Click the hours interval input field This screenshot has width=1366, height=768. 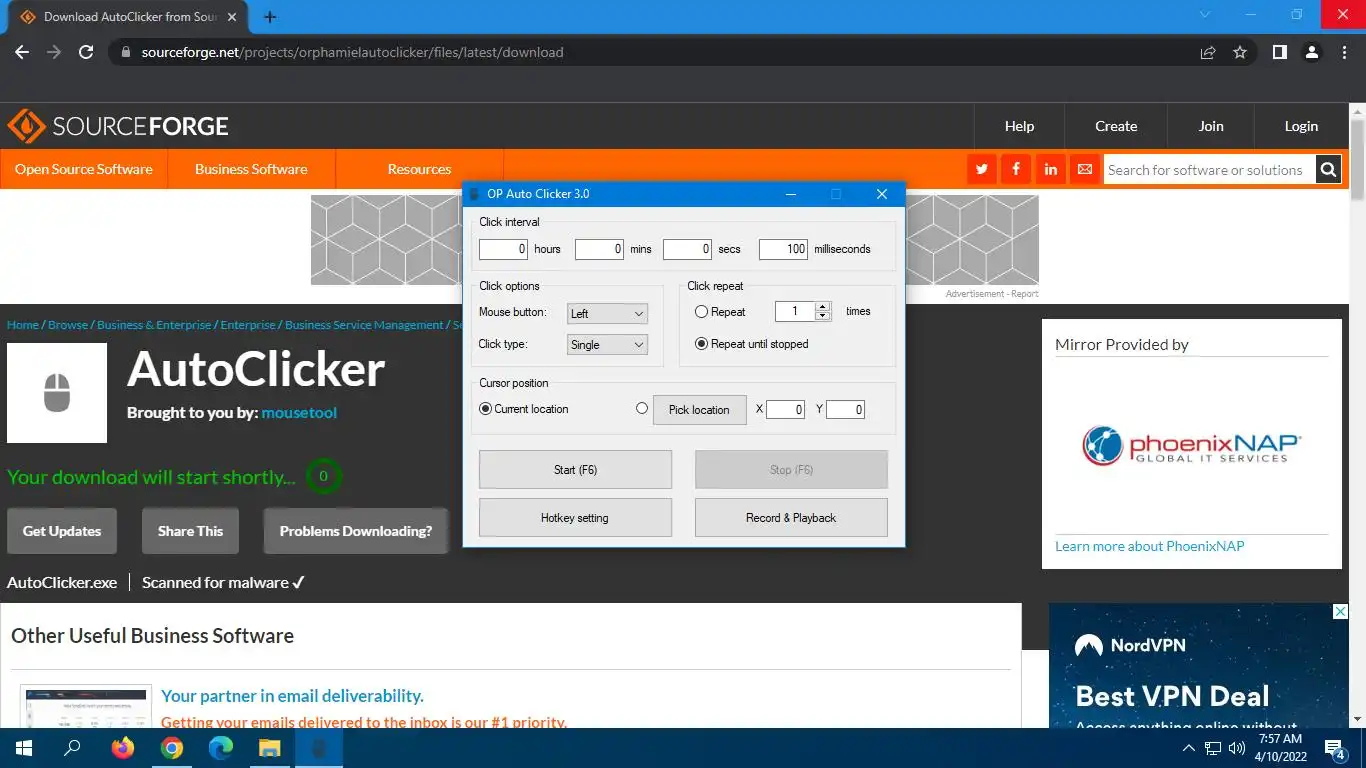pyautogui.click(x=503, y=249)
